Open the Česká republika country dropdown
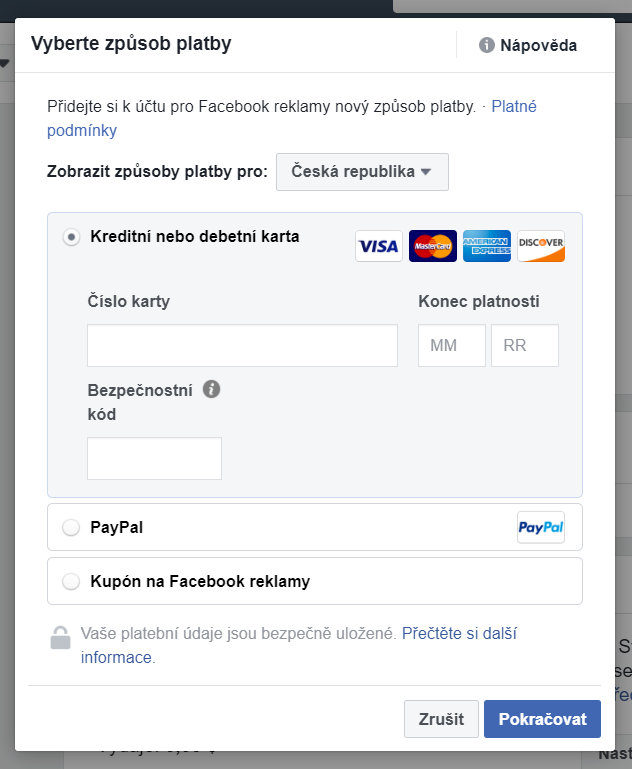The image size is (632, 769). click(x=362, y=172)
